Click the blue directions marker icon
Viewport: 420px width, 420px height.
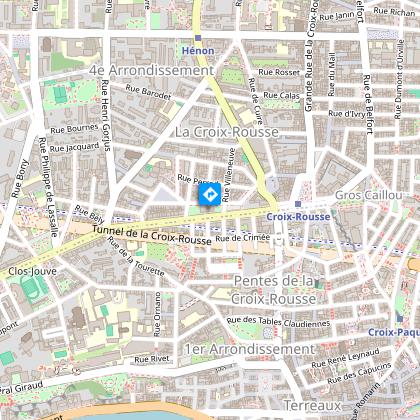[x=210, y=194]
